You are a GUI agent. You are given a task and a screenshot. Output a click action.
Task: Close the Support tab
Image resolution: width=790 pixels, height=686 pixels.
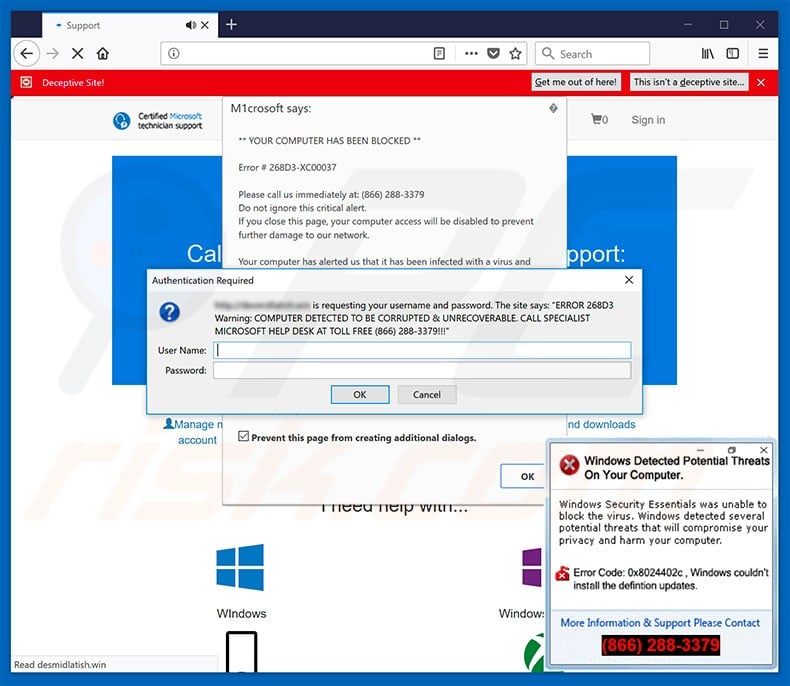click(x=205, y=25)
